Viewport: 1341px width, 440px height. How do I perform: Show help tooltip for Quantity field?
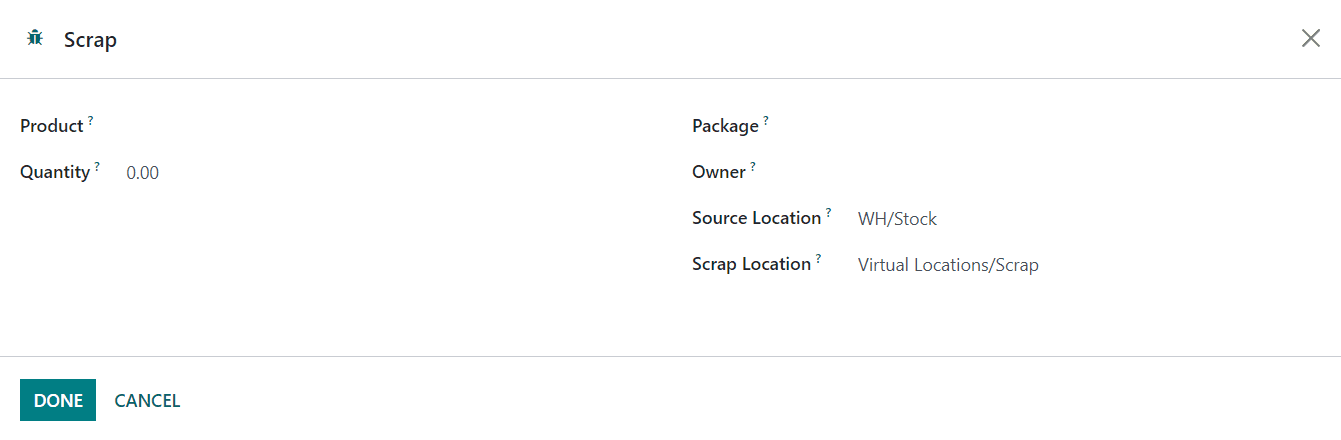pyautogui.click(x=97, y=166)
